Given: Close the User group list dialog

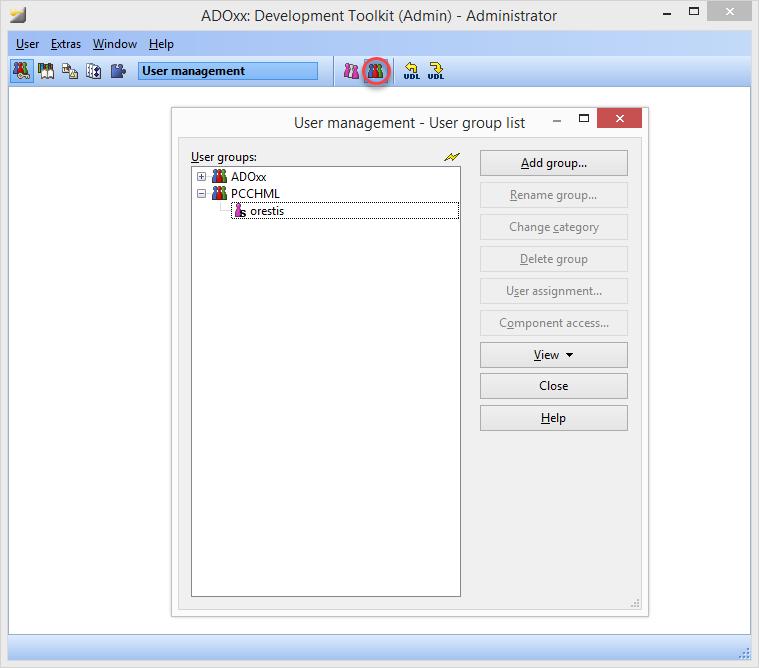Looking at the screenshot, I should [x=620, y=119].
